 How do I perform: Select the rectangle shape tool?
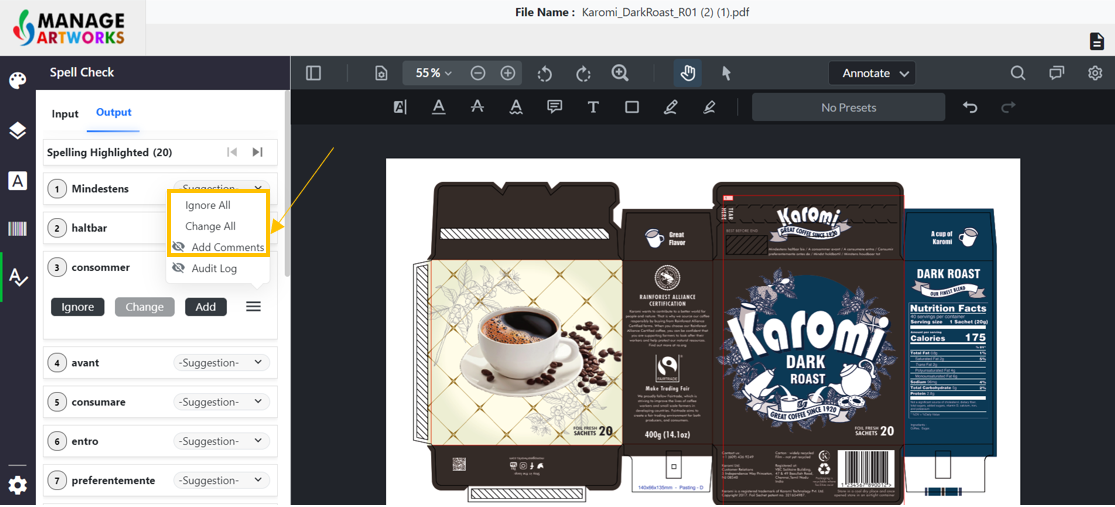(x=631, y=107)
